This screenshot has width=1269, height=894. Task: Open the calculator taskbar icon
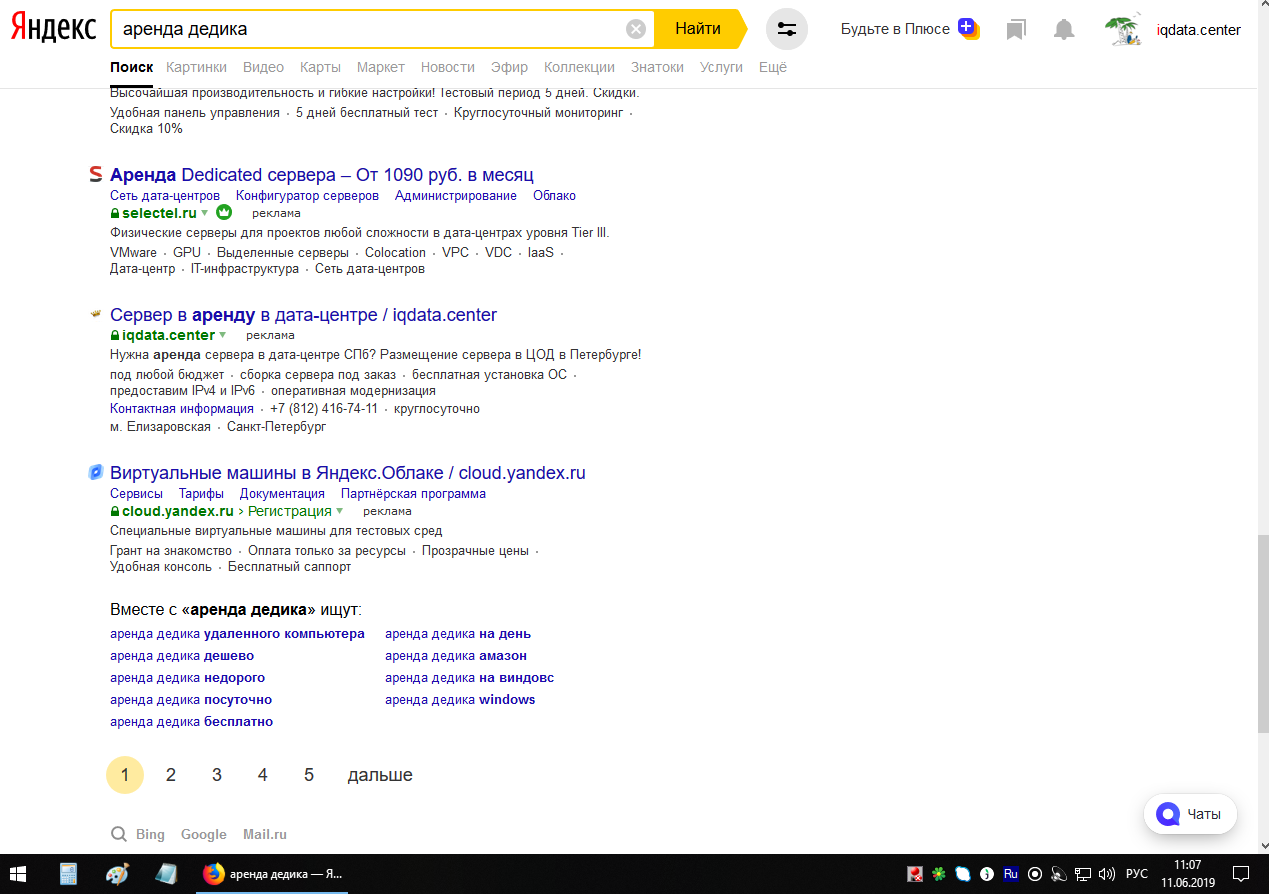click(68, 874)
